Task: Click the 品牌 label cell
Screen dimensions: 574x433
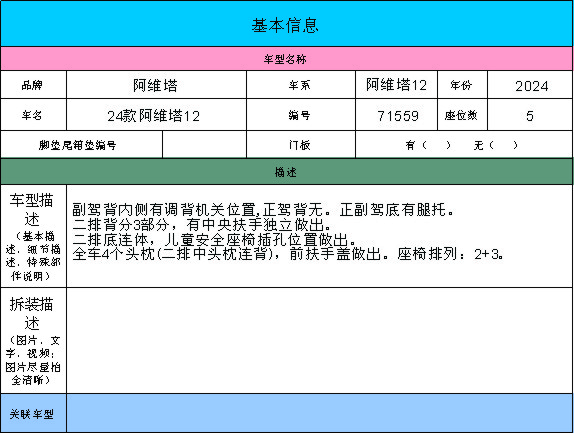Action: click(x=33, y=85)
